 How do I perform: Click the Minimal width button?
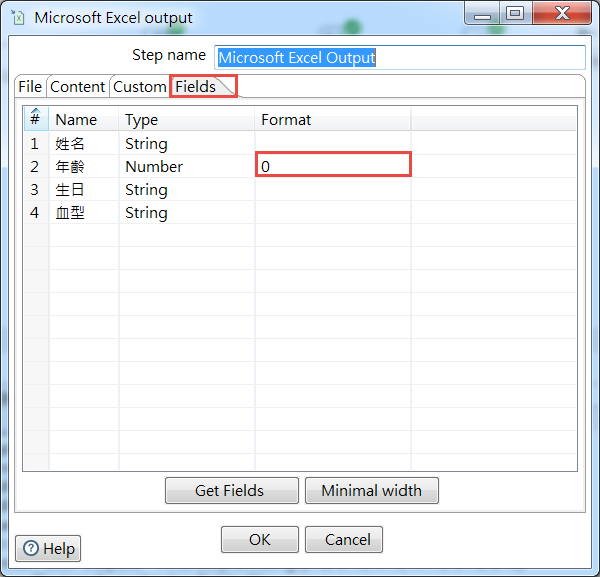pos(372,490)
